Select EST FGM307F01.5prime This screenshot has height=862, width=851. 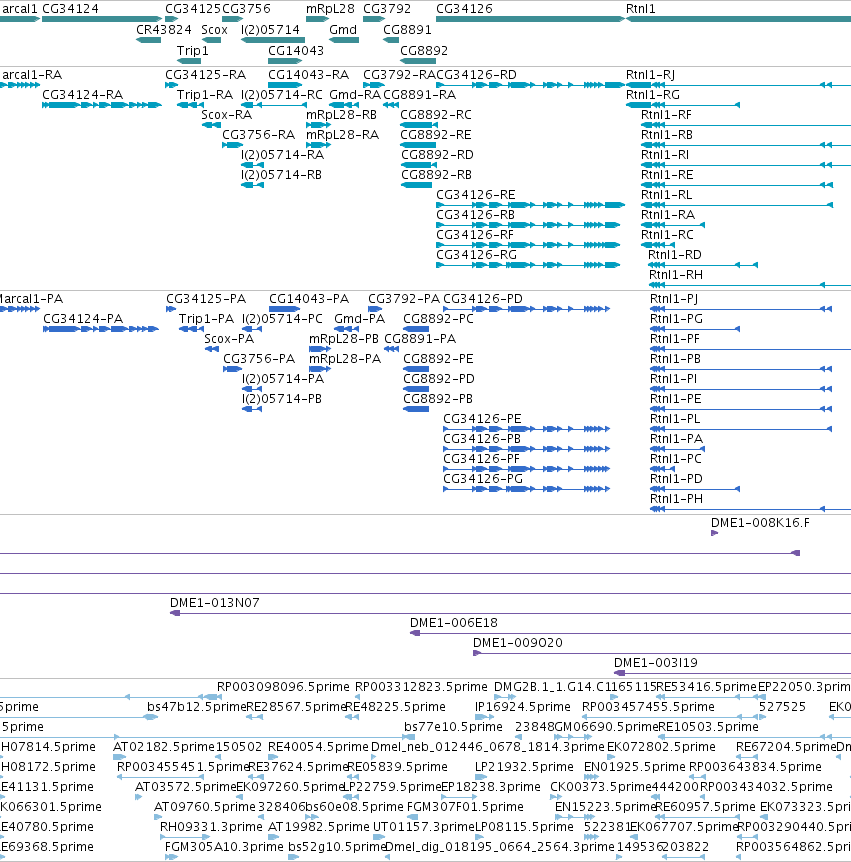pos(465,806)
